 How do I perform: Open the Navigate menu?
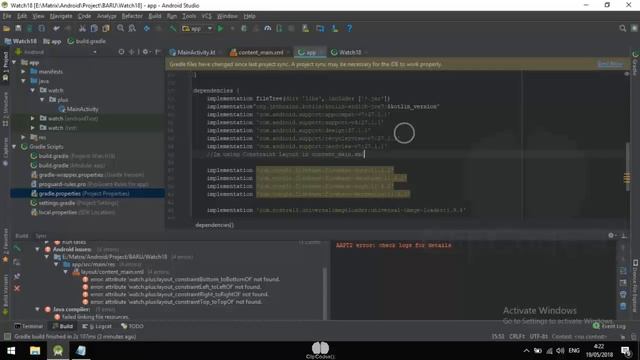(61, 16)
